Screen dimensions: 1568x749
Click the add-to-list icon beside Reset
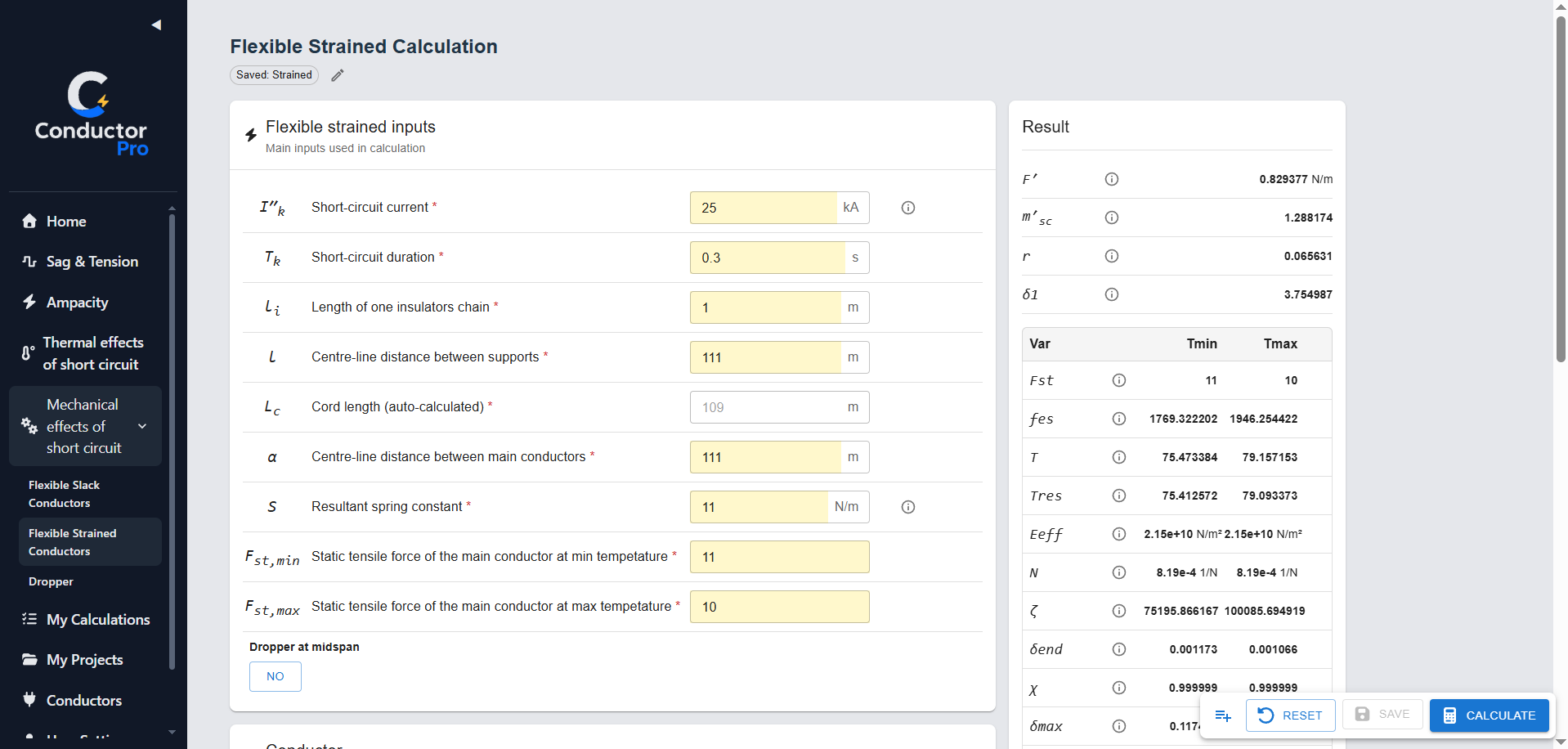click(1223, 715)
